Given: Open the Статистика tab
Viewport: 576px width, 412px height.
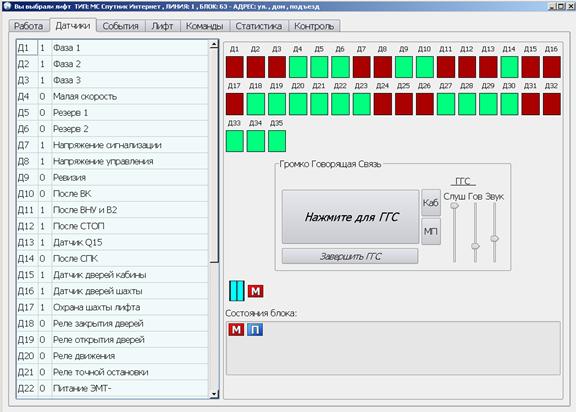Looking at the screenshot, I should [x=259, y=26].
